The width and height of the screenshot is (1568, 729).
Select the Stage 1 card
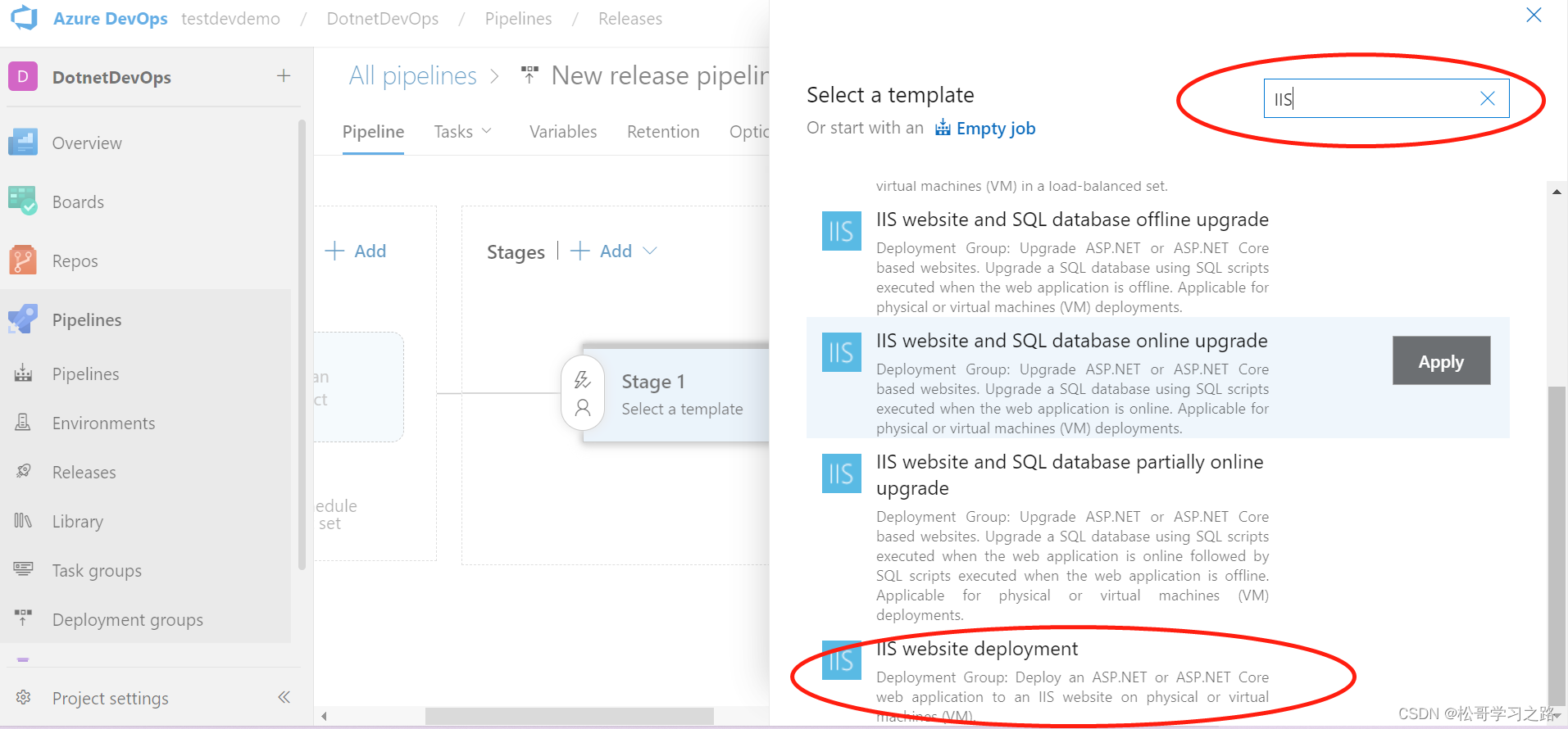tap(677, 394)
